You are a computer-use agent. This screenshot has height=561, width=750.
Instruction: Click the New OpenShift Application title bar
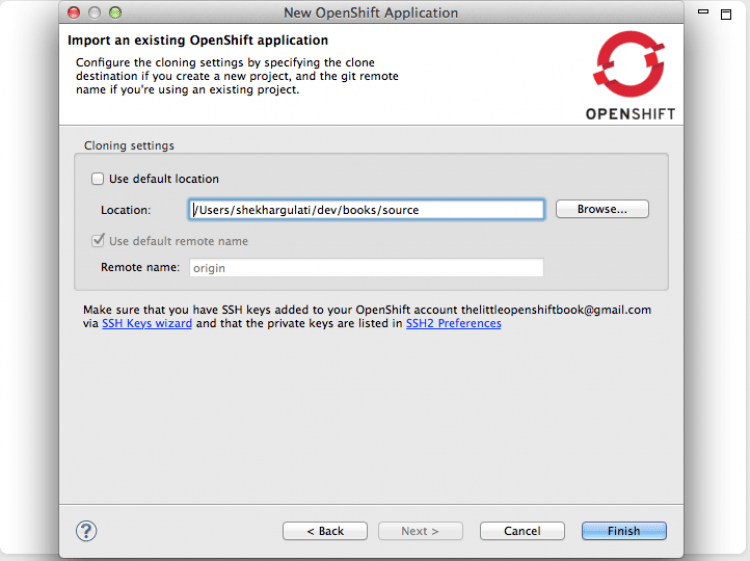(371, 13)
